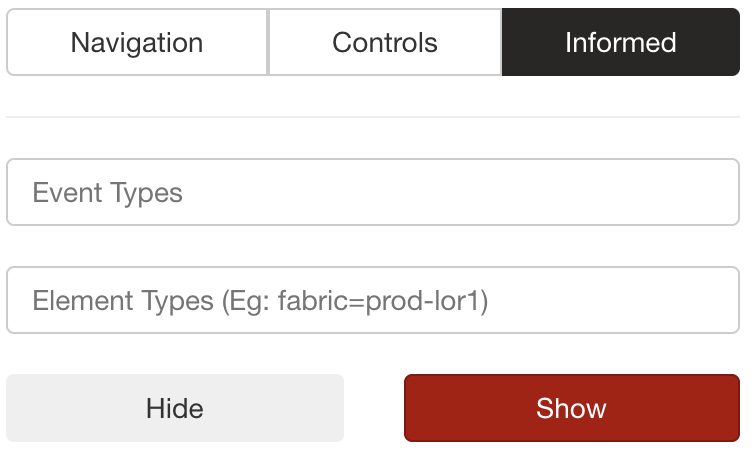Place cursor in Event Types box
This screenshot has height=456, width=754.
point(373,192)
